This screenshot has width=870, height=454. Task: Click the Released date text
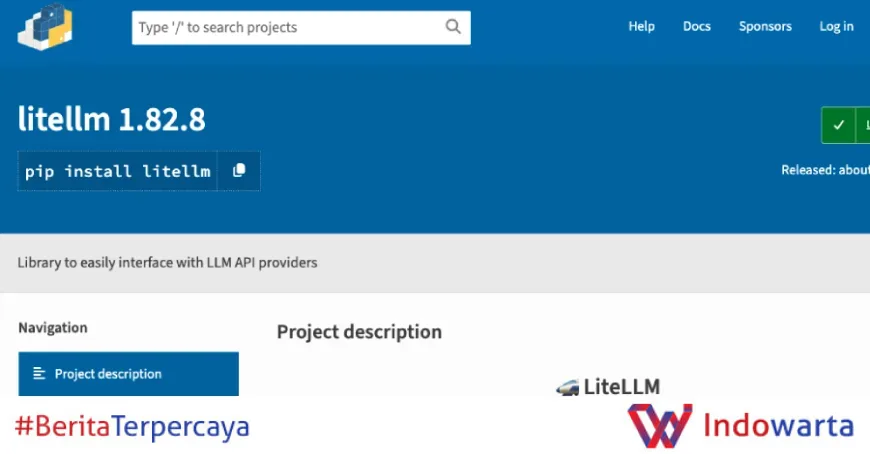click(x=825, y=170)
